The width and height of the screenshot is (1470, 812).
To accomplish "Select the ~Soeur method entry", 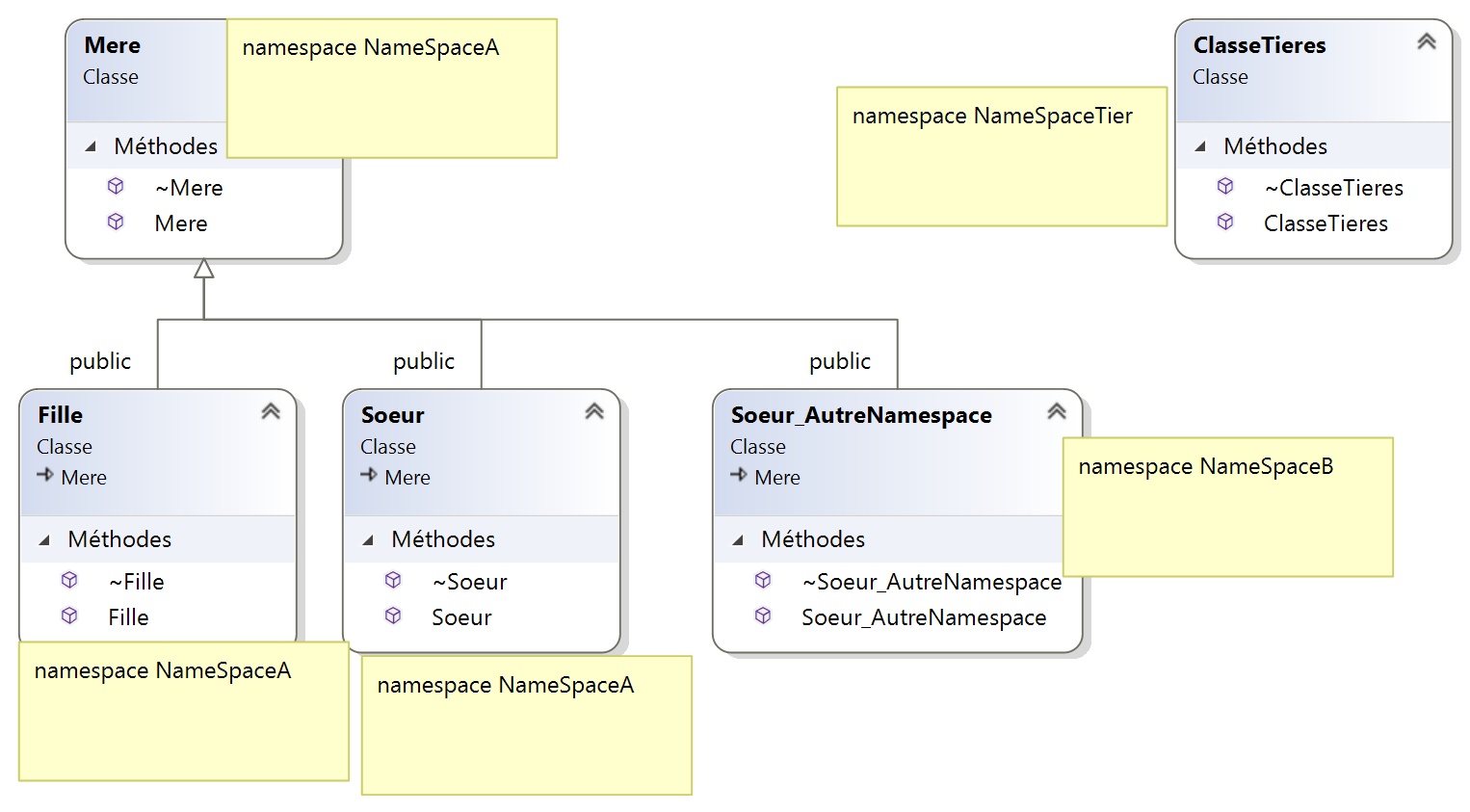I will tap(470, 582).
